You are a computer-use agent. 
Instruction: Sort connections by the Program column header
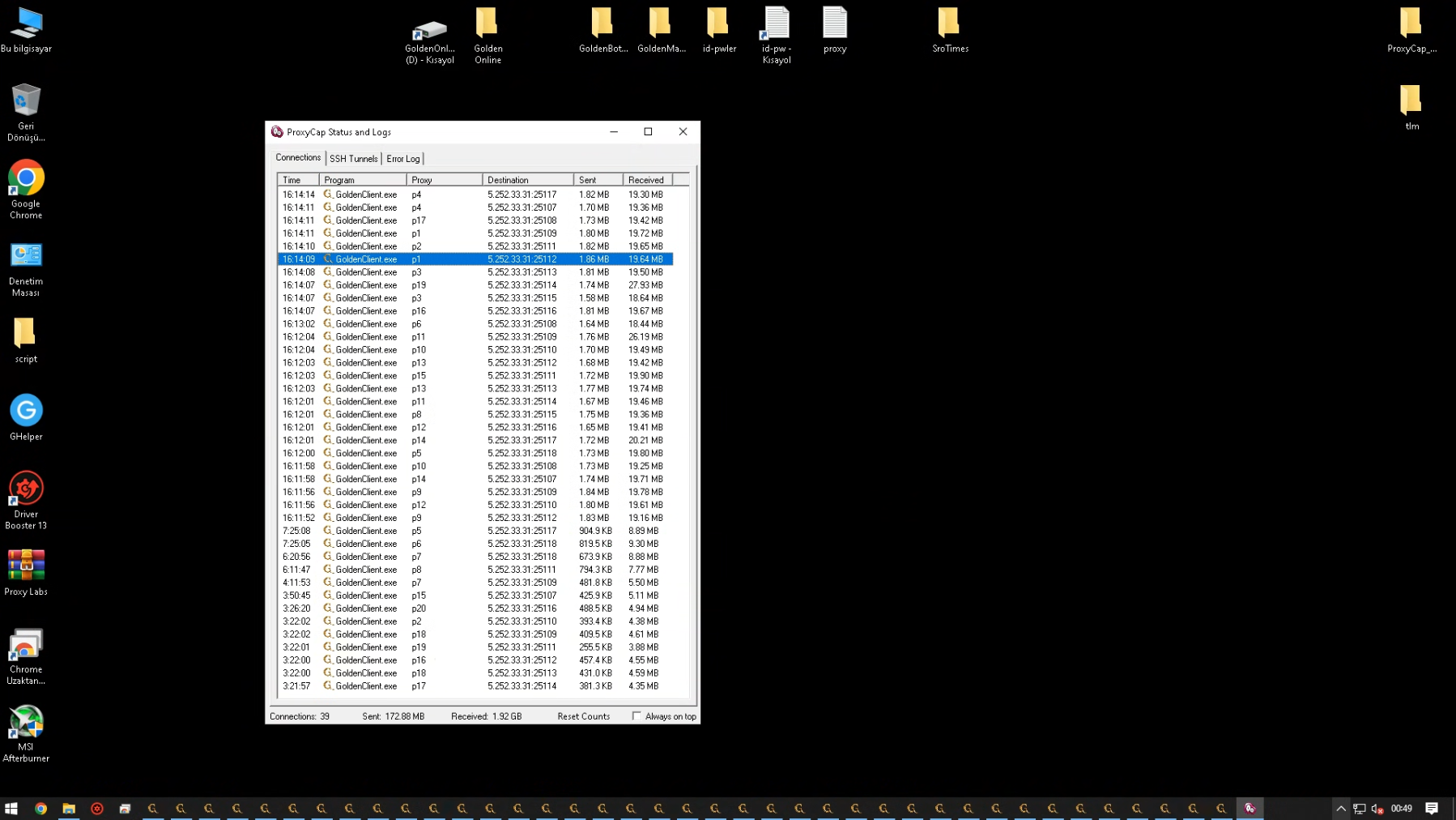[x=363, y=180]
